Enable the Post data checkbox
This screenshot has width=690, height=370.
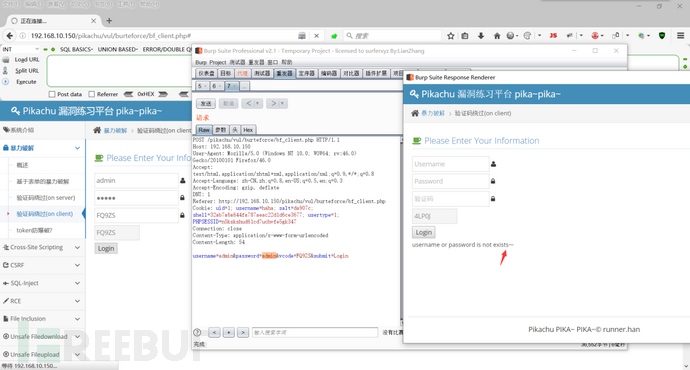tap(52, 94)
